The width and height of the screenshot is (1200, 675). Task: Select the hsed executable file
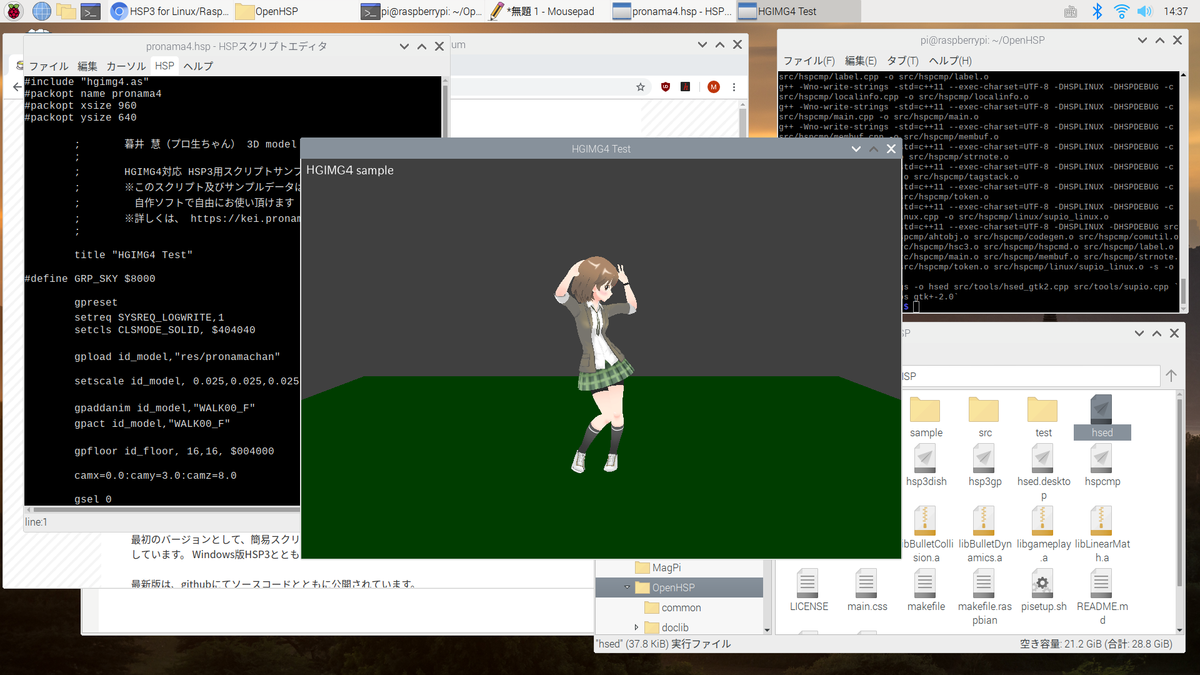pyautogui.click(x=1101, y=418)
